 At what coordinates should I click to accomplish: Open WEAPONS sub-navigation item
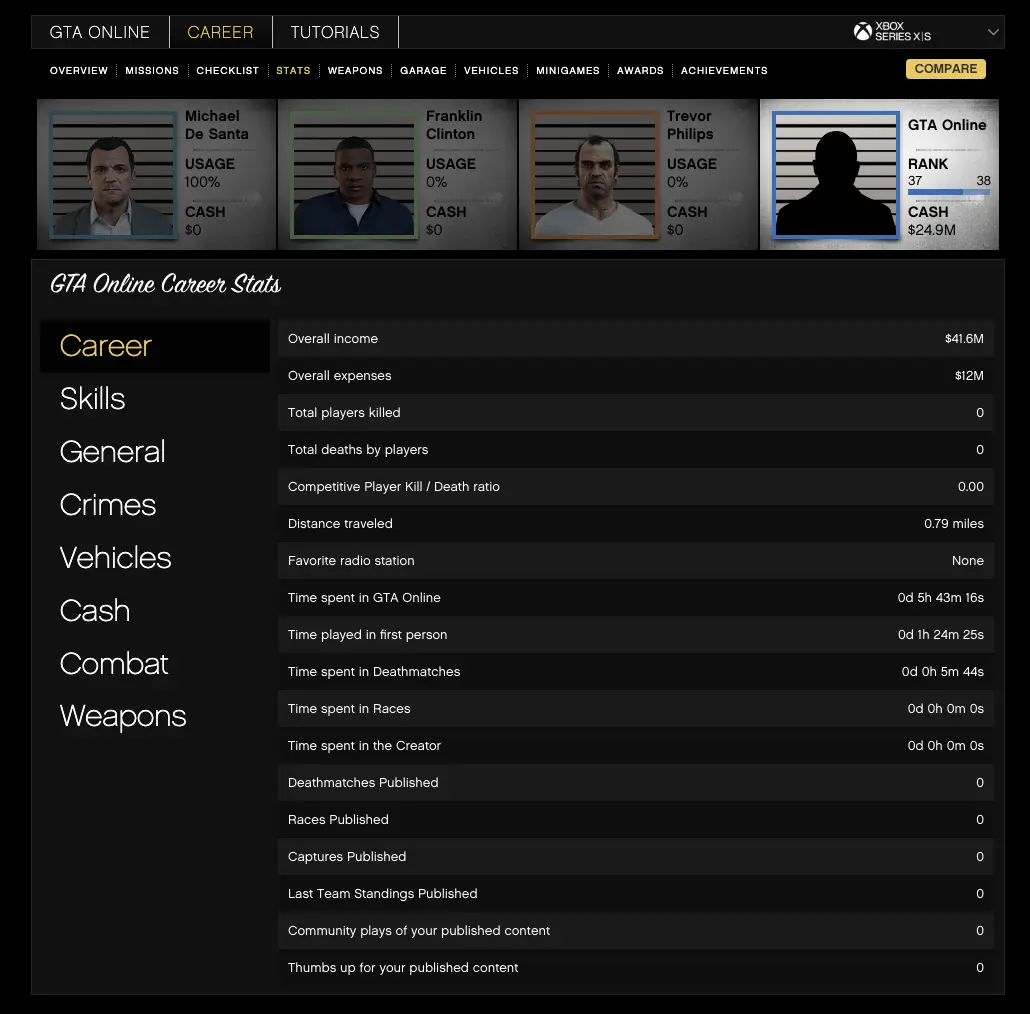[355, 70]
